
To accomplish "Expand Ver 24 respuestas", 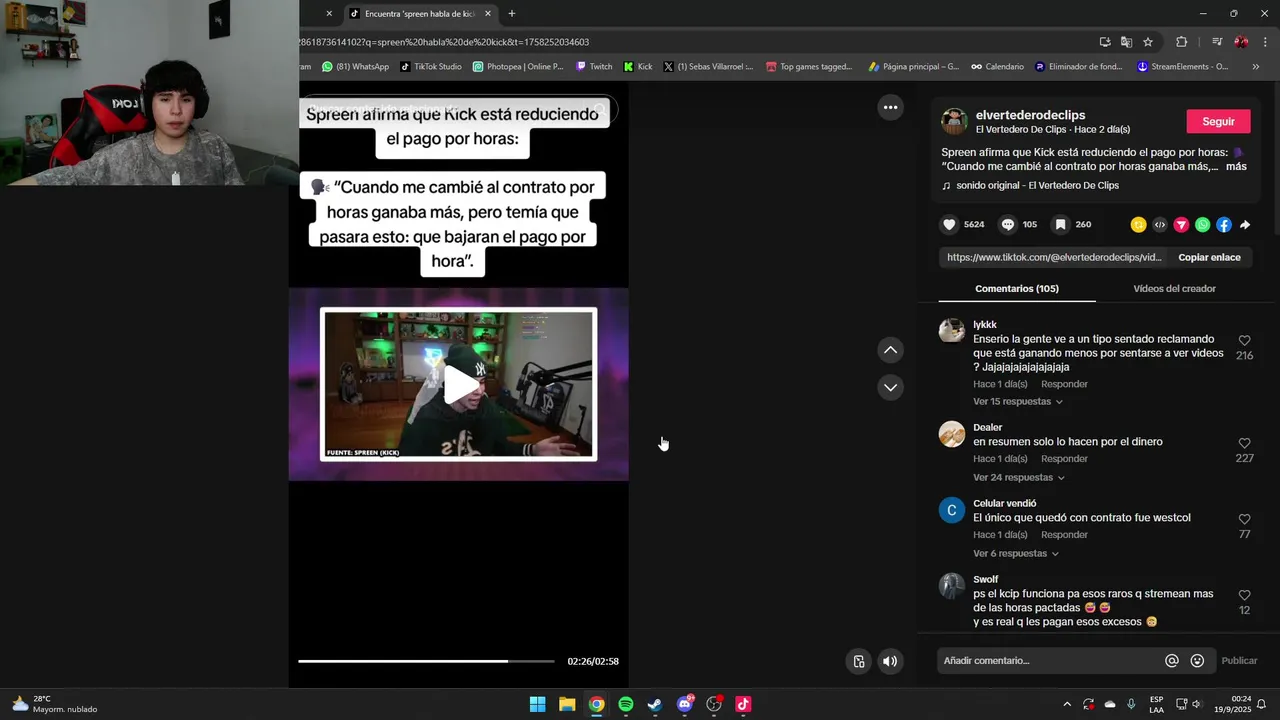I will click(1018, 478).
